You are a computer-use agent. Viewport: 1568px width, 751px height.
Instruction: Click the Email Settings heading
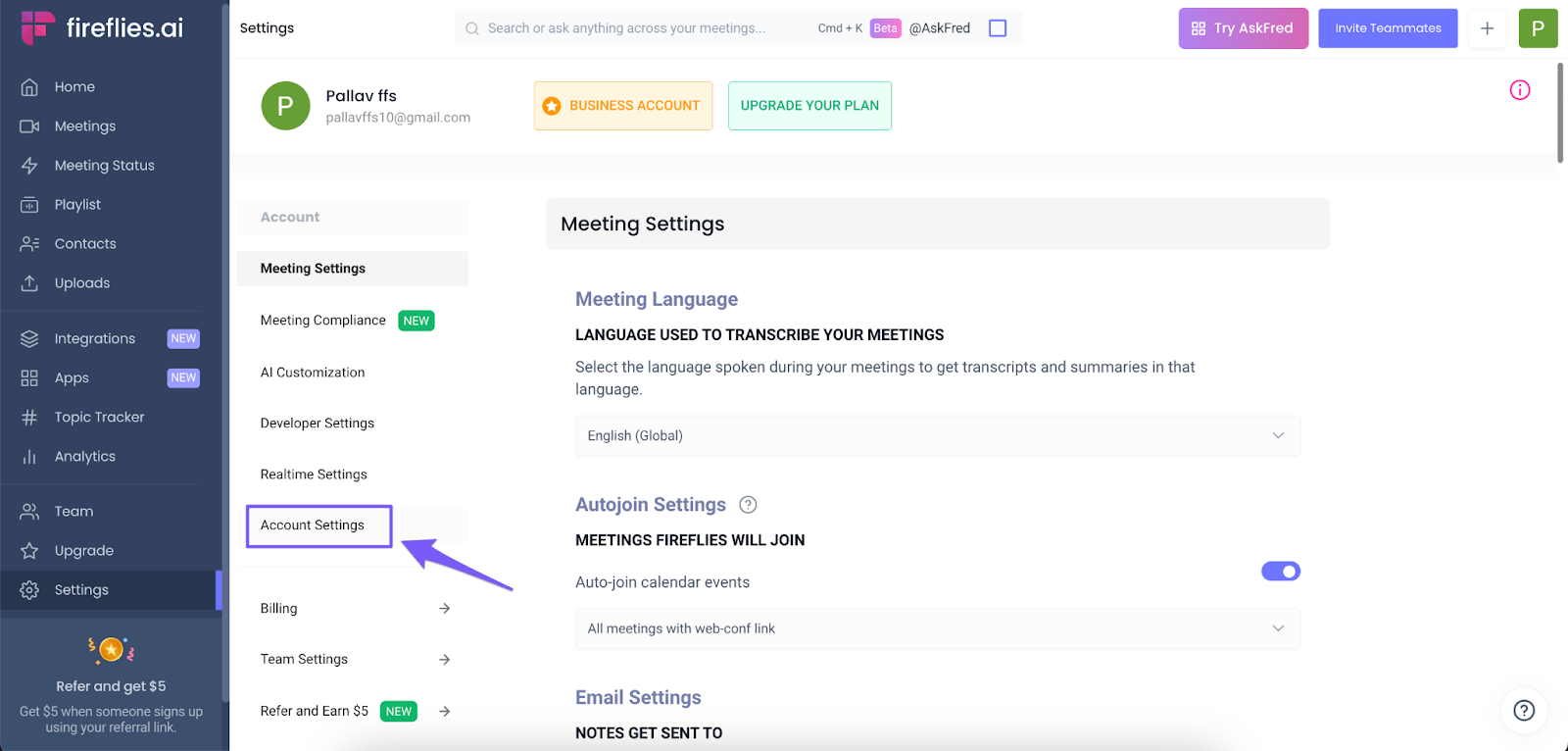(x=638, y=698)
